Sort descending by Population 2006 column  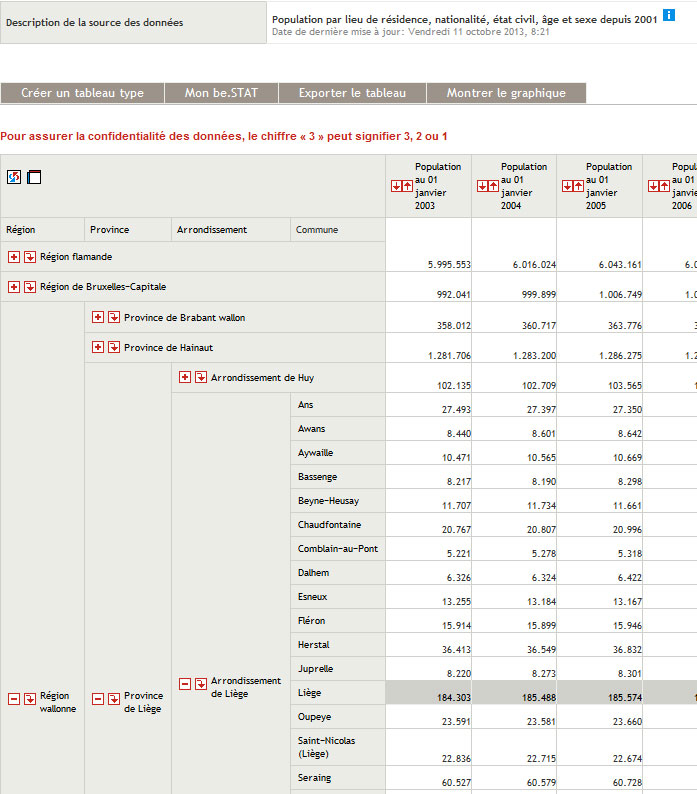click(653, 186)
